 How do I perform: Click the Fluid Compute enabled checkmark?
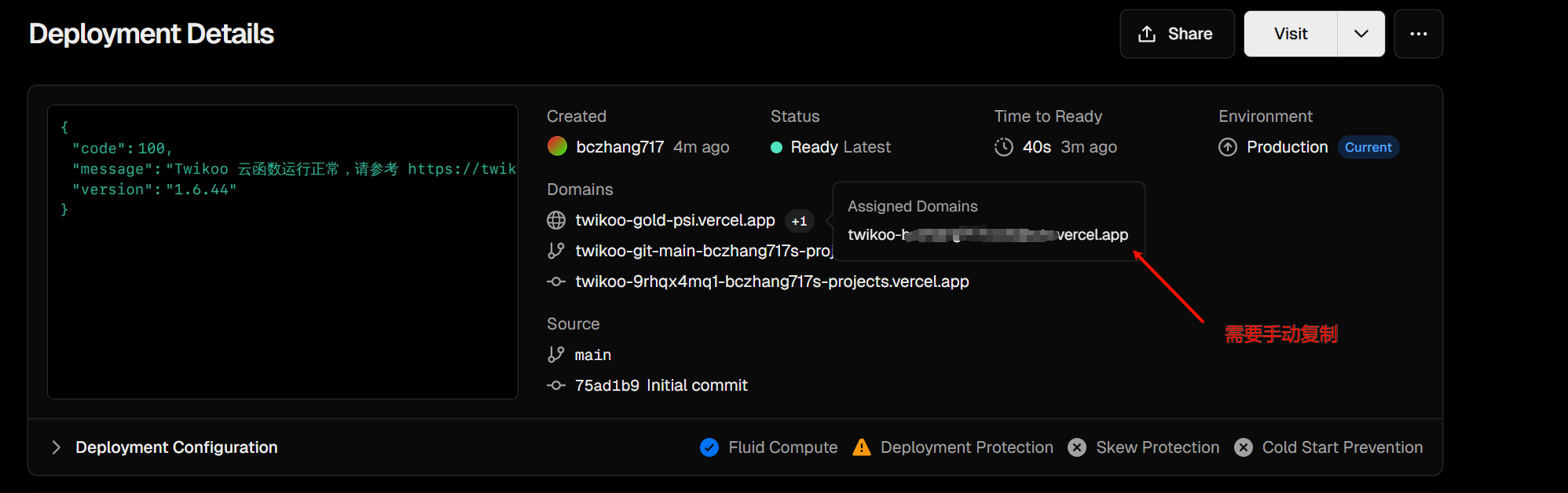(709, 447)
